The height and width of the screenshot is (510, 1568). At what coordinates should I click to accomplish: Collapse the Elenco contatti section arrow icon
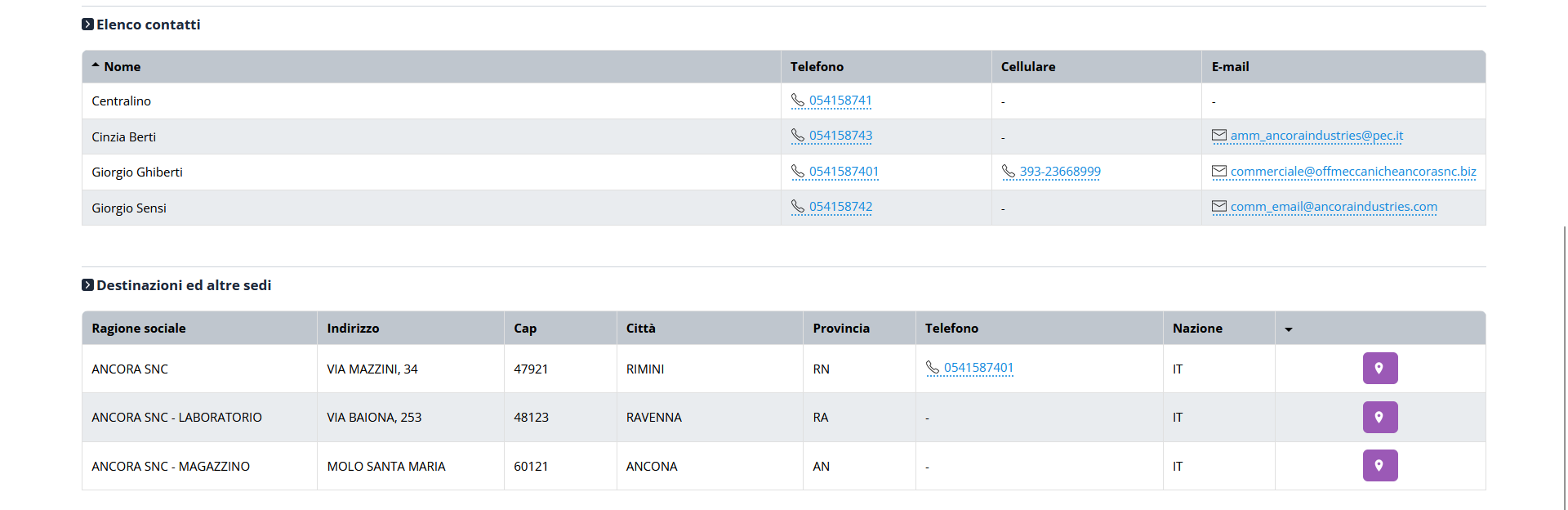tap(87, 25)
